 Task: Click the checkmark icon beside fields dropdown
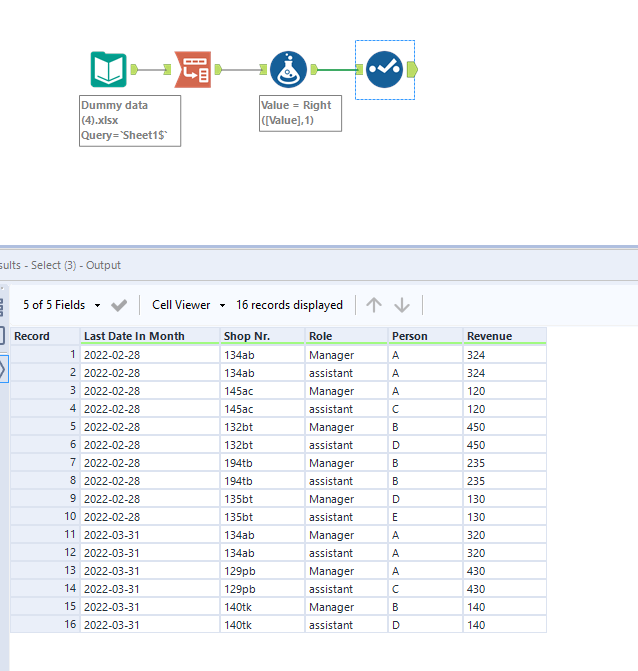pos(119,305)
